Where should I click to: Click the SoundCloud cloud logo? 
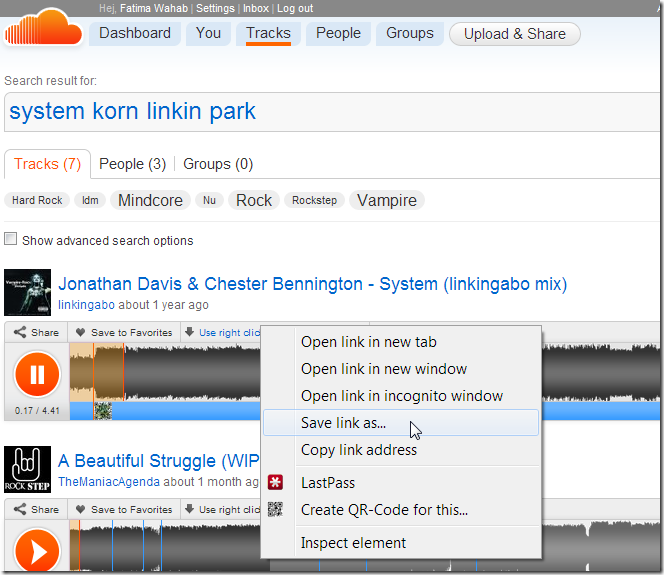point(43,28)
